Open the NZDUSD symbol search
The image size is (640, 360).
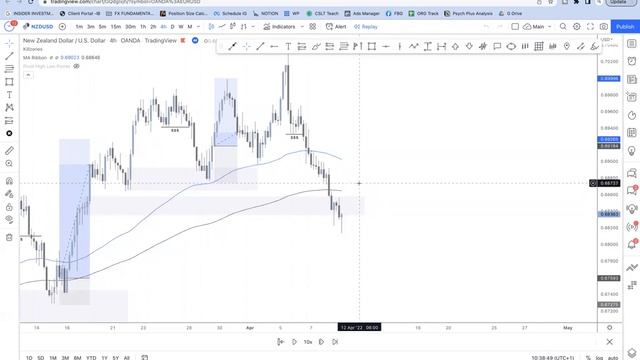(x=38, y=27)
